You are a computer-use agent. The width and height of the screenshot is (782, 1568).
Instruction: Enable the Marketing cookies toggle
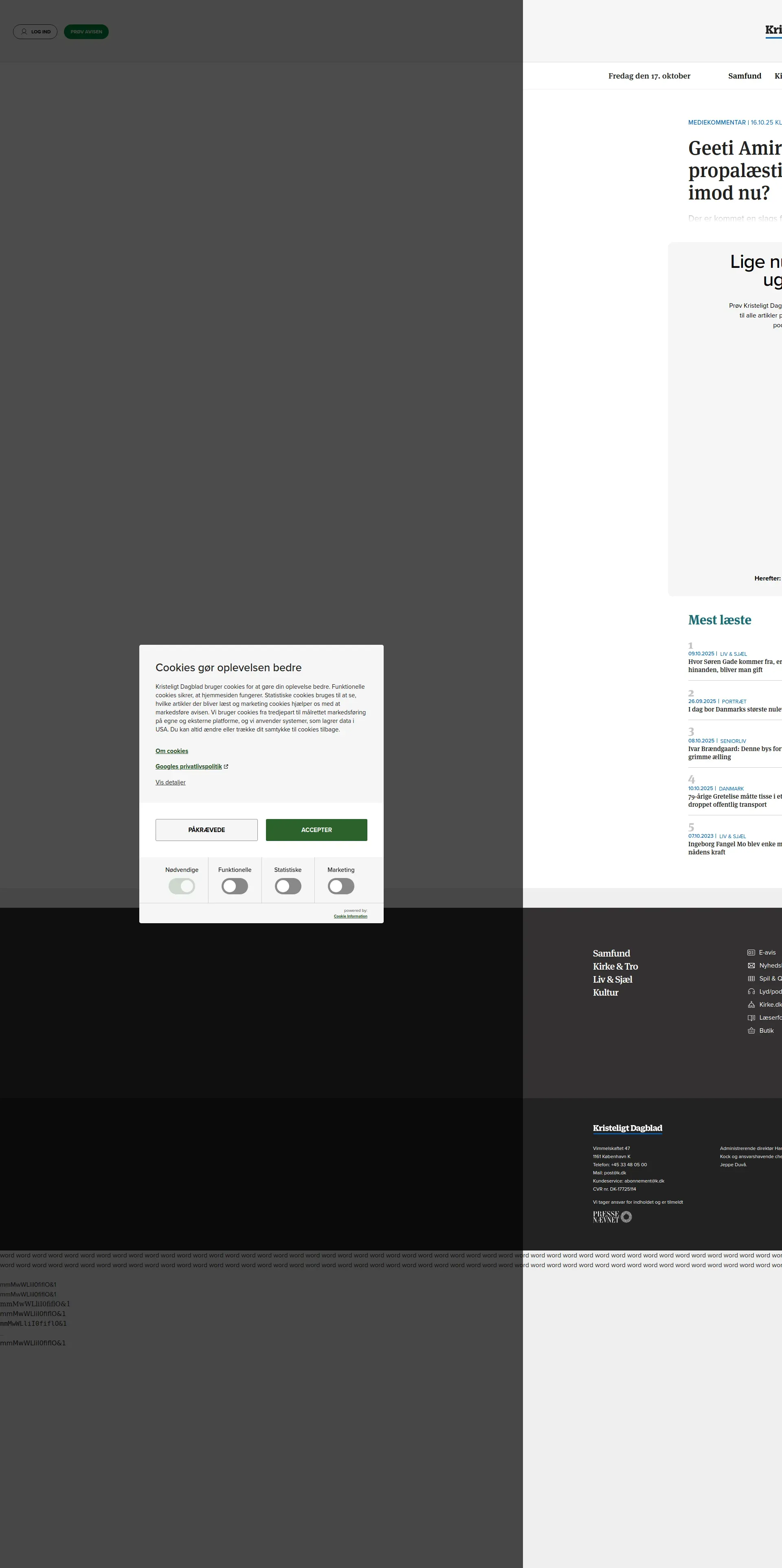coord(340,886)
